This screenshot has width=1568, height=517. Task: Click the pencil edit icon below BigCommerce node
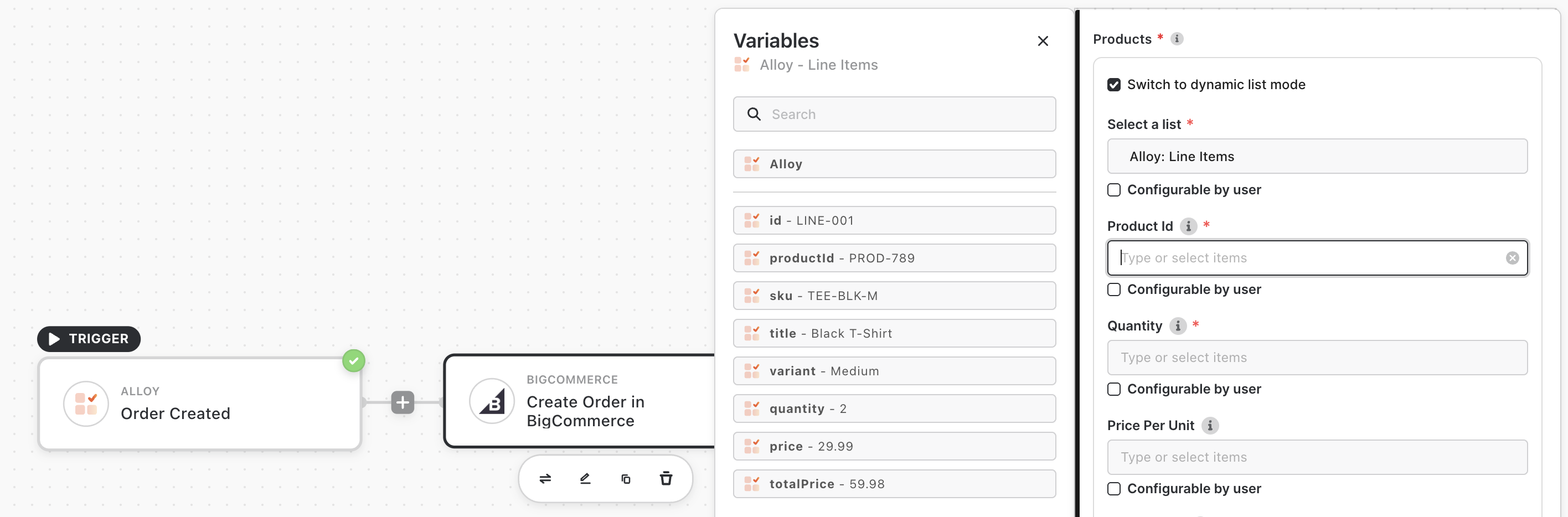[585, 479]
